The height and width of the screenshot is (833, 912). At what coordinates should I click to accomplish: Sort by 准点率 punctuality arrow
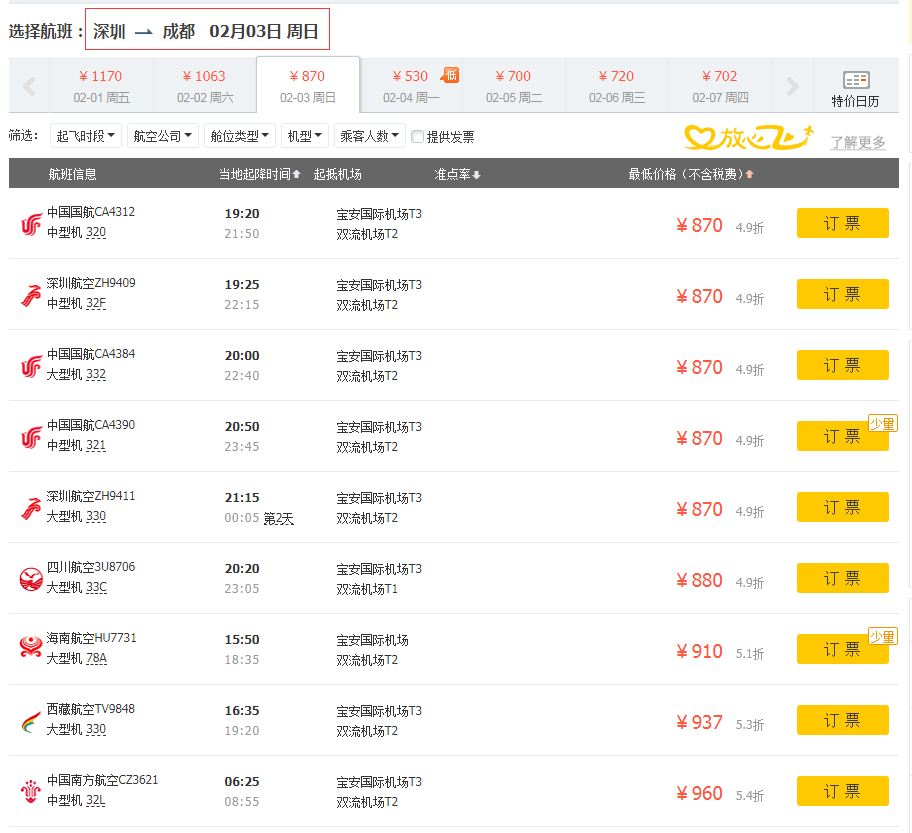click(477, 175)
